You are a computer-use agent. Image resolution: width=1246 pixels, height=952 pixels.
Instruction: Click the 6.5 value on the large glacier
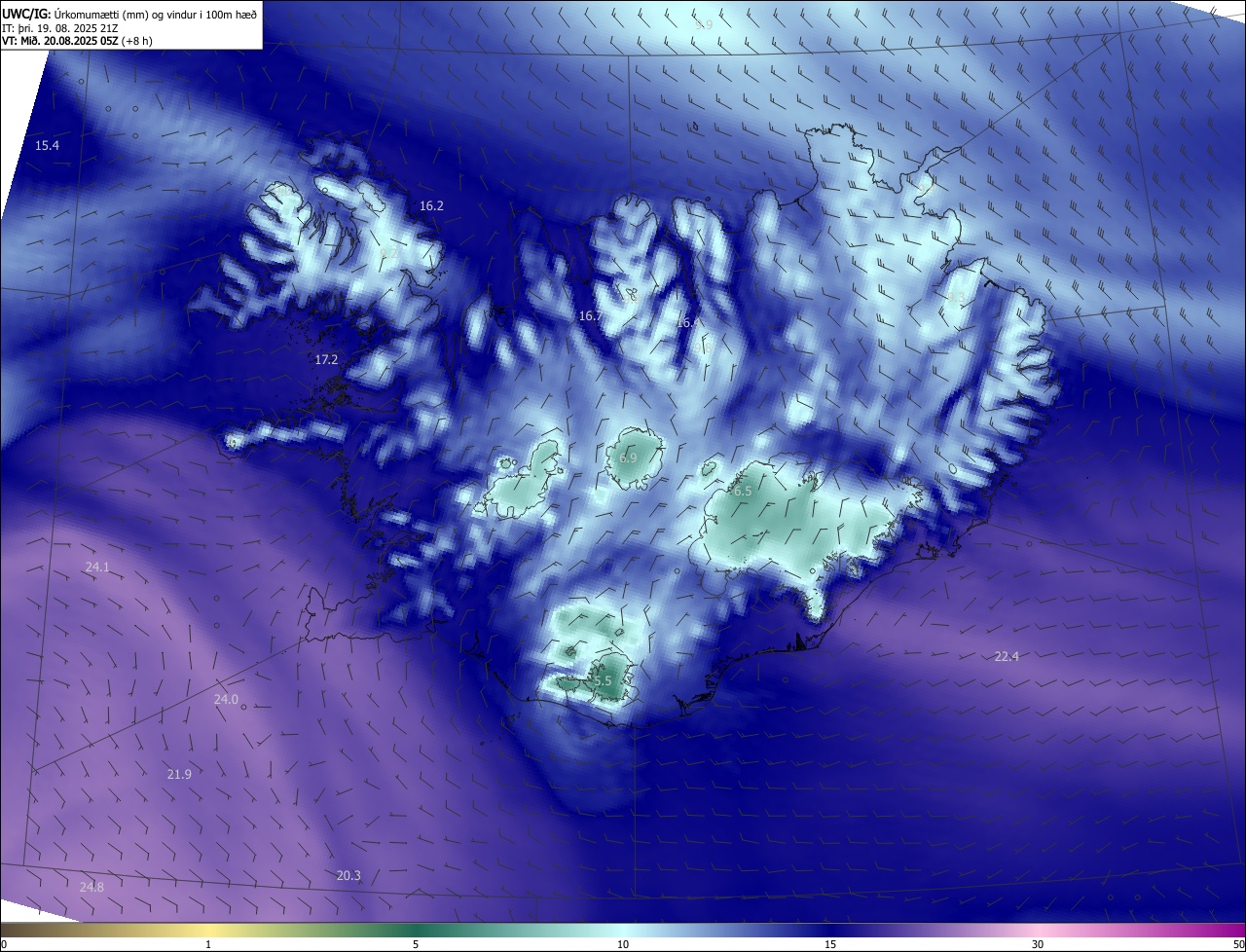743,492
